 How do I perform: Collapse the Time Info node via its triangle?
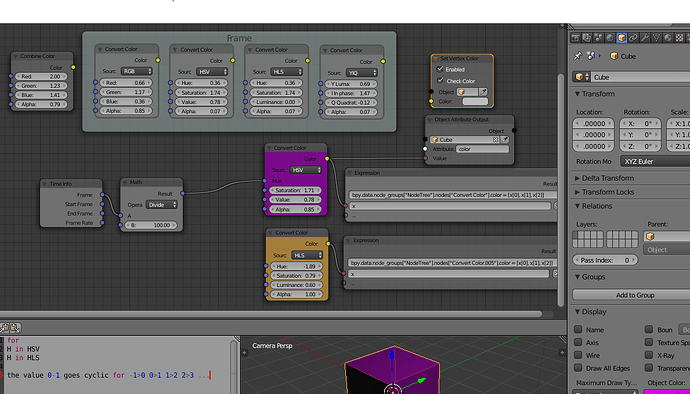(45, 184)
